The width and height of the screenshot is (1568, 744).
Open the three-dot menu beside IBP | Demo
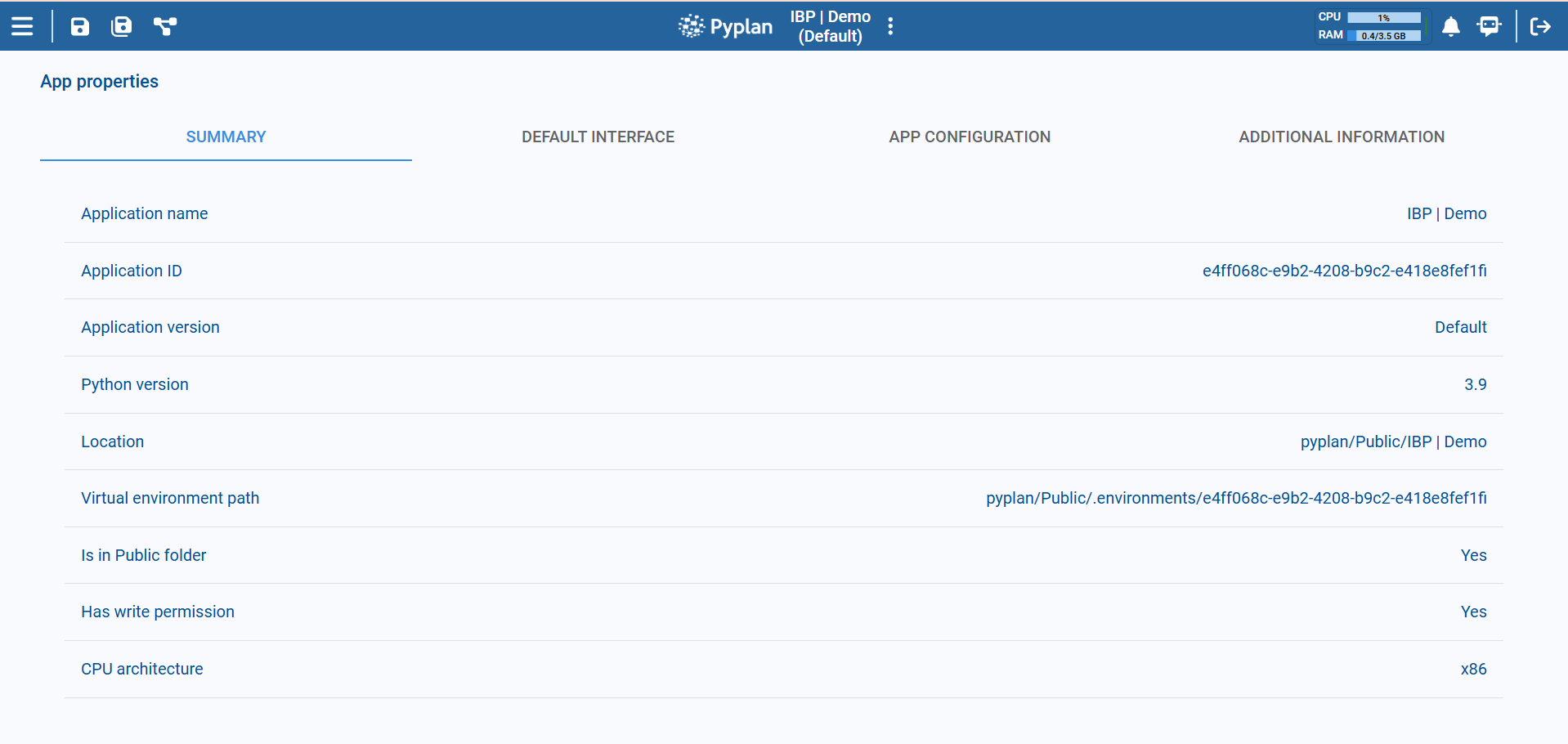[x=890, y=25]
